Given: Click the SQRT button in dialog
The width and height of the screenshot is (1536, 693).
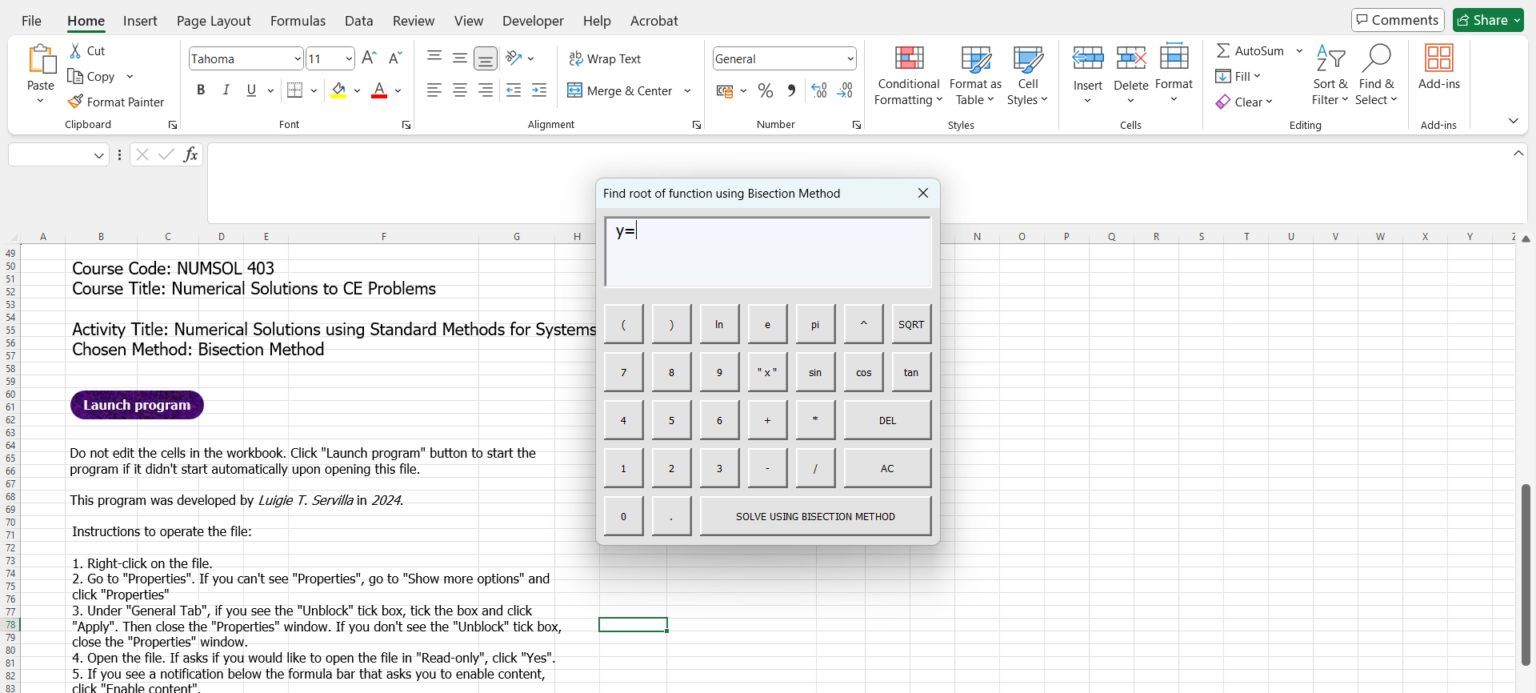Looking at the screenshot, I should 911,324.
